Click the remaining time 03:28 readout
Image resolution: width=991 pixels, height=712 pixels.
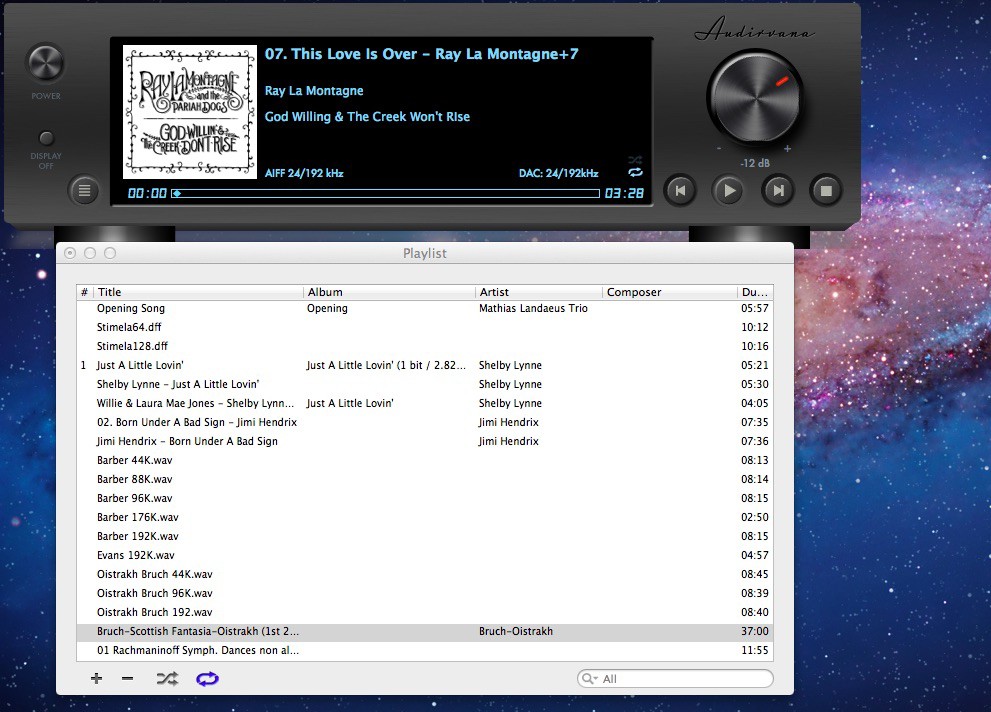coord(624,193)
